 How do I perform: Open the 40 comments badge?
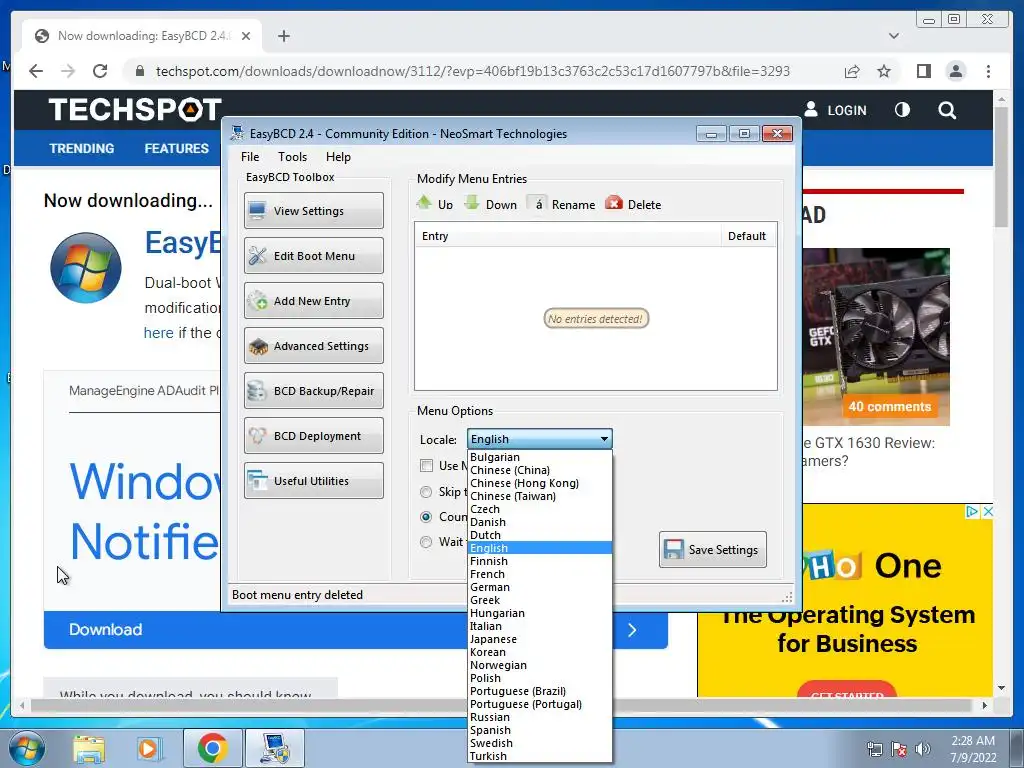click(x=889, y=406)
